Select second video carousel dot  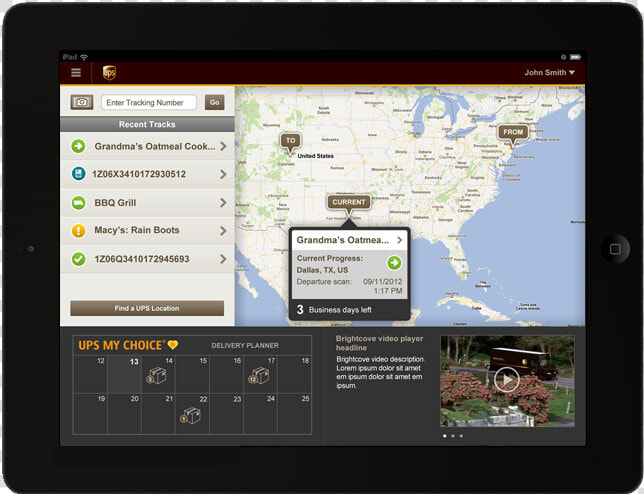coord(453,436)
